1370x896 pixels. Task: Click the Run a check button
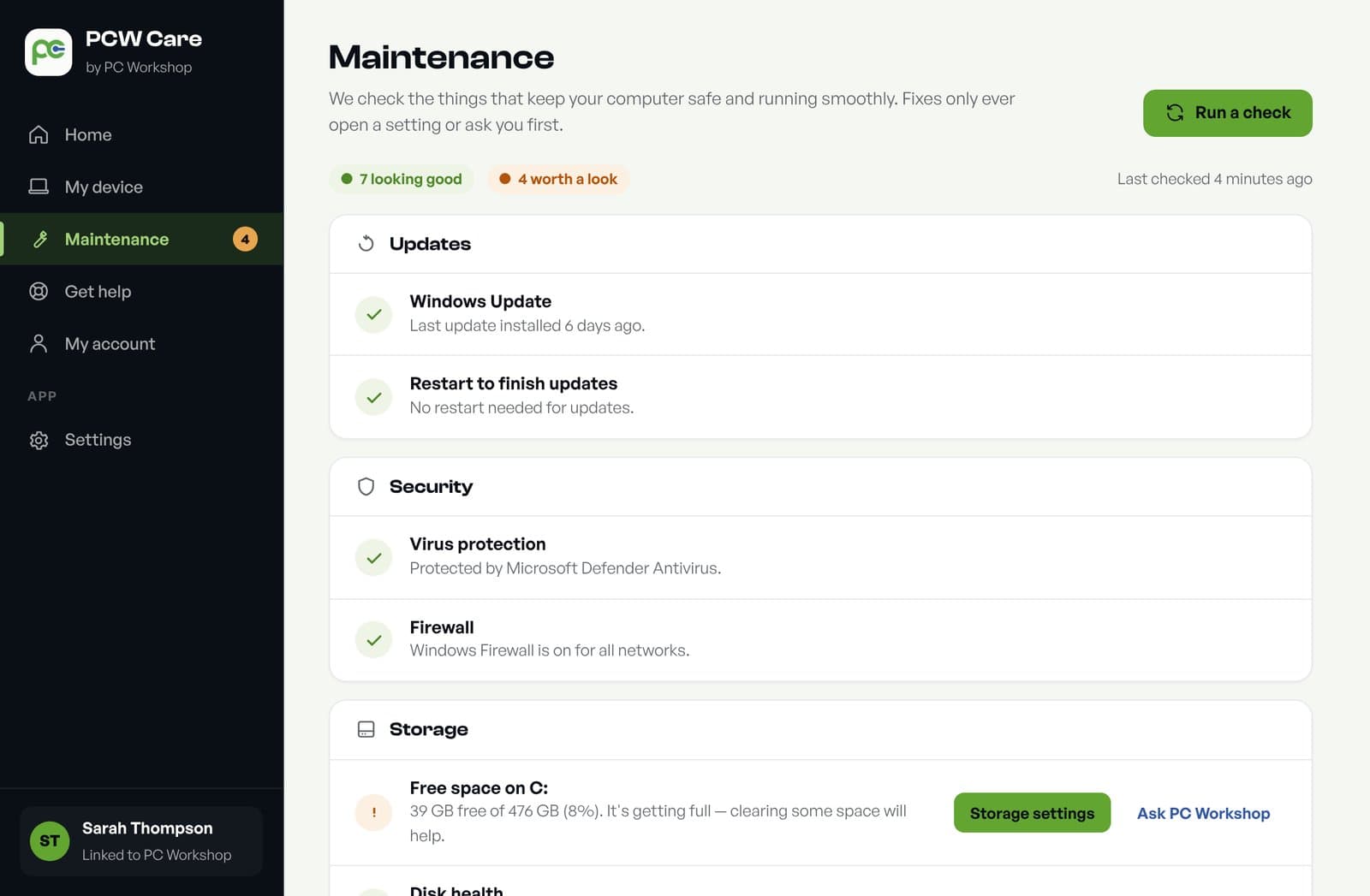coord(1227,113)
